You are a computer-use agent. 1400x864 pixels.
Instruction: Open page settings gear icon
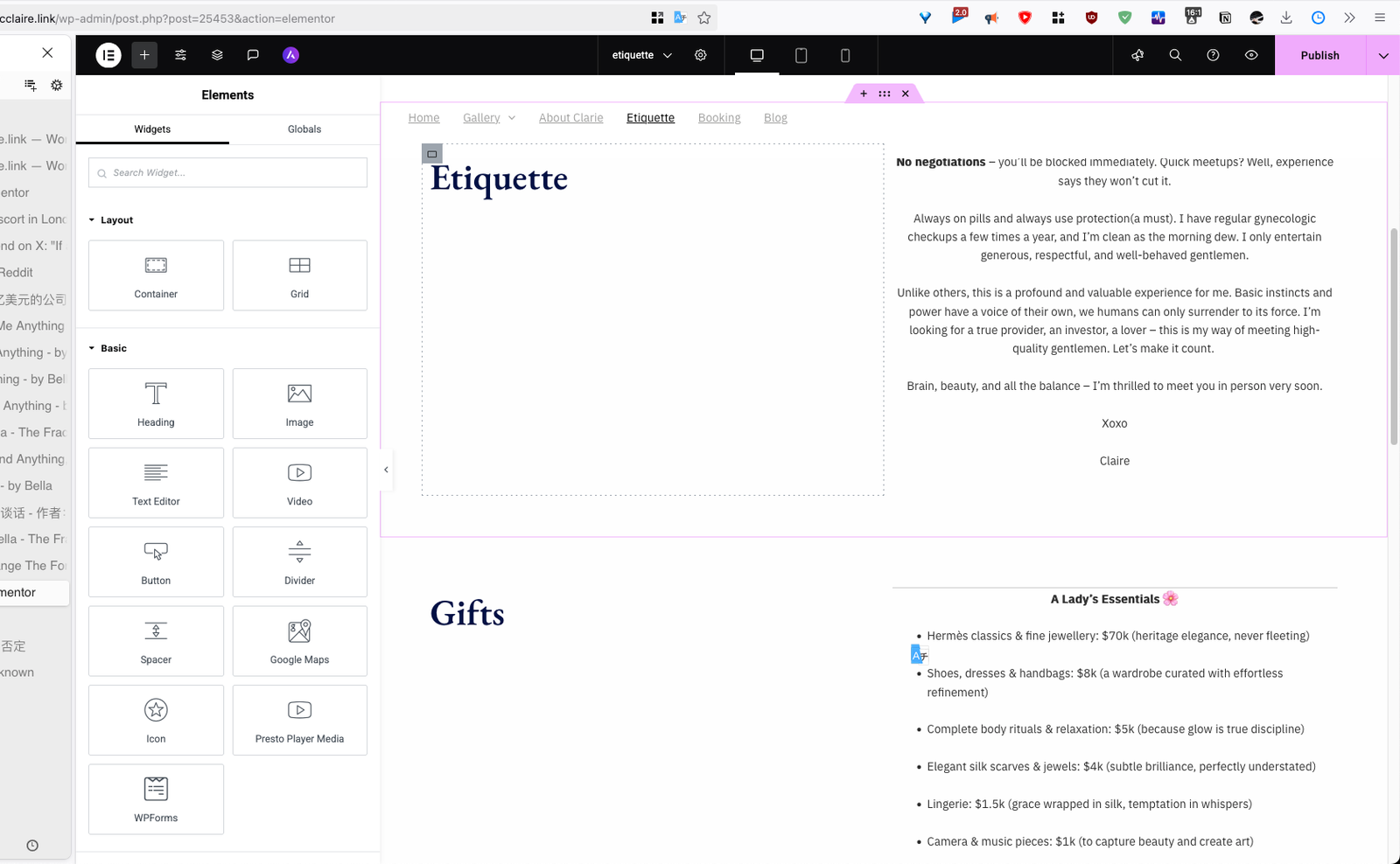pyautogui.click(x=701, y=55)
